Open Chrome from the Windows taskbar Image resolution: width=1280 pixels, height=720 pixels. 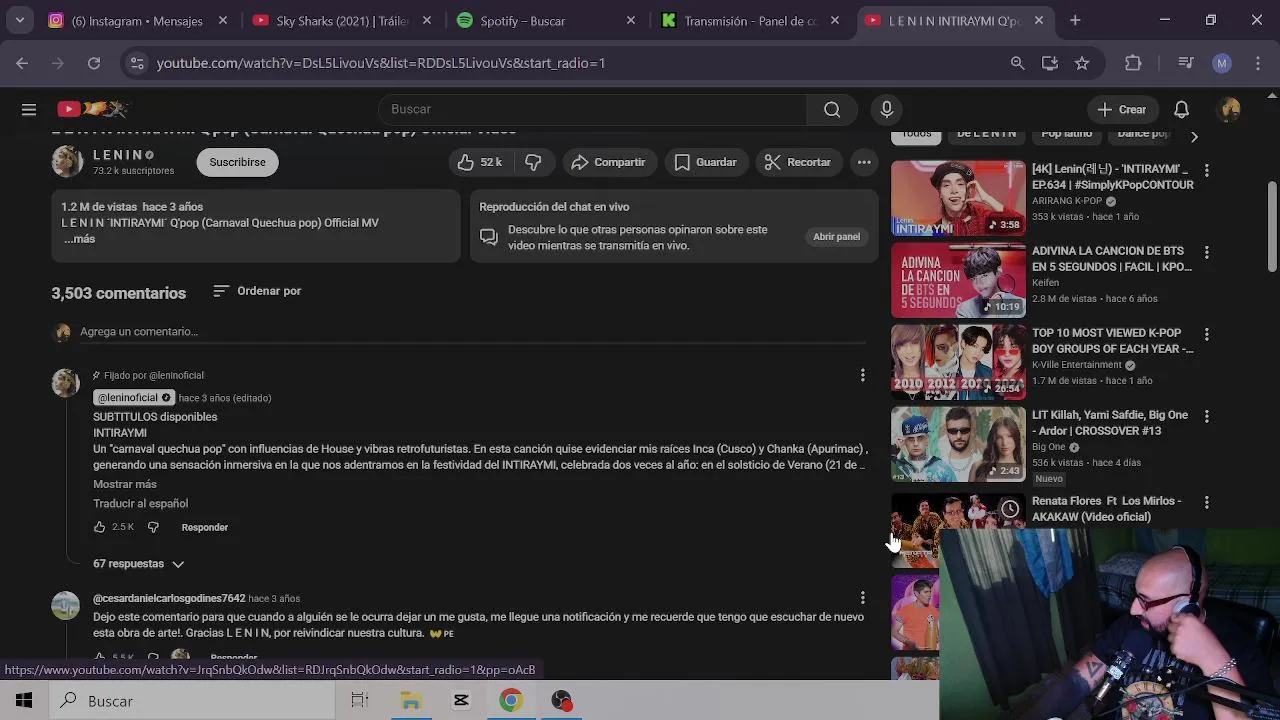pos(511,701)
